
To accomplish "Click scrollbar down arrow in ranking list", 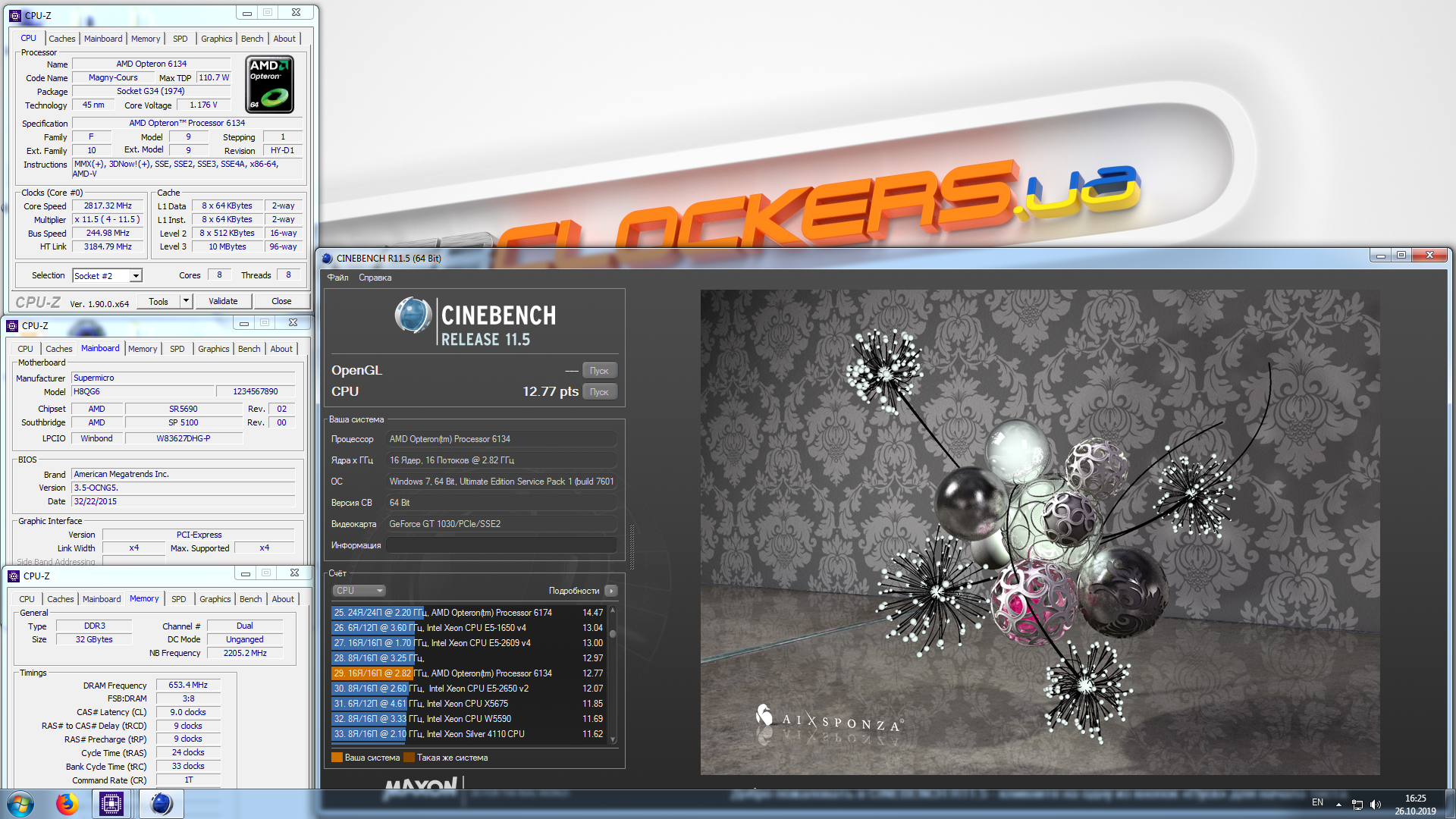I will click(x=613, y=739).
